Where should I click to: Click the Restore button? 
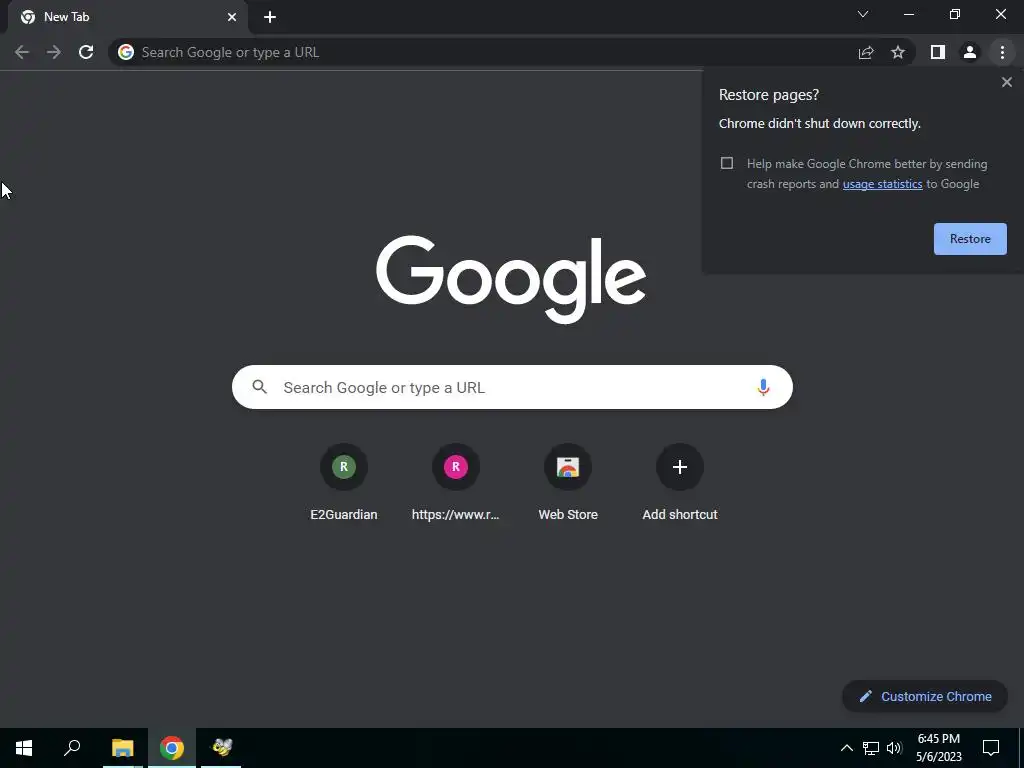click(x=970, y=239)
